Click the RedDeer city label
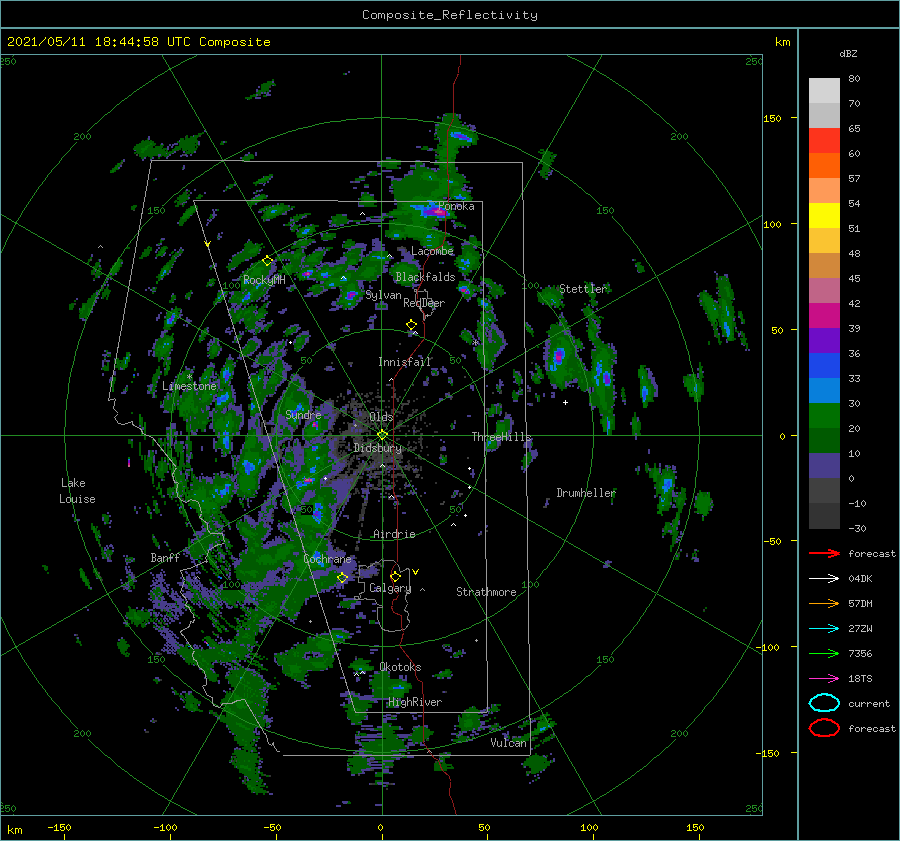This screenshot has height=841, width=900. click(424, 303)
